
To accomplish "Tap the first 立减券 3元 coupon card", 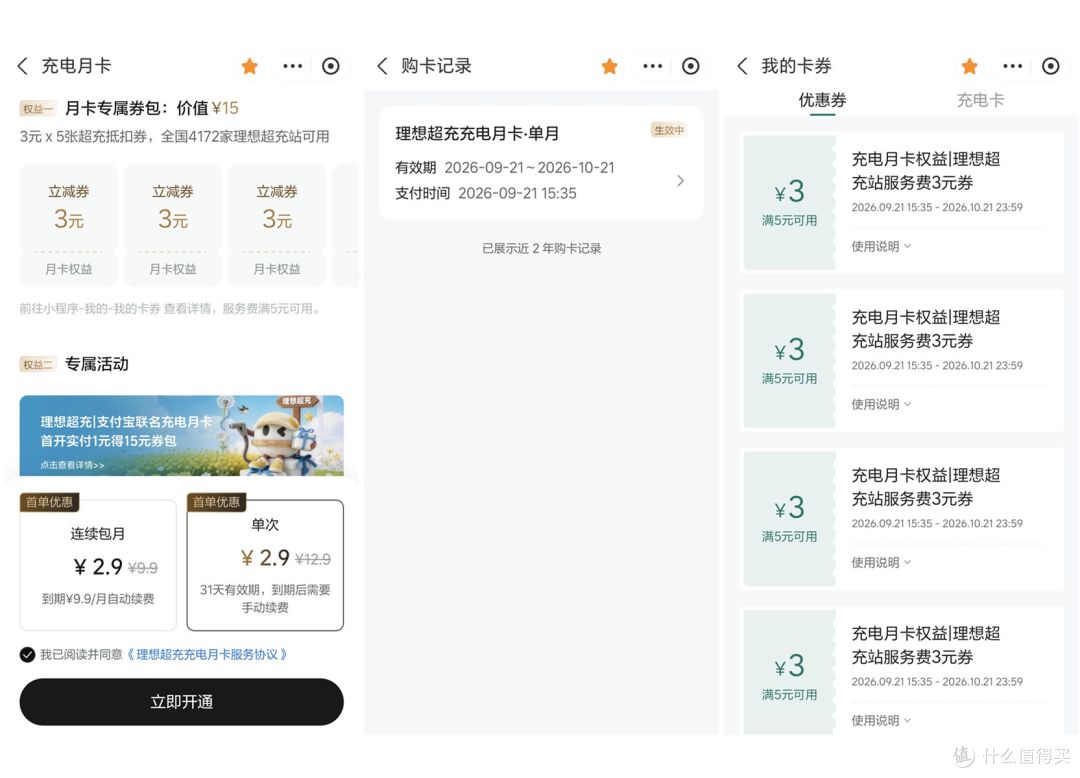I will tap(69, 225).
